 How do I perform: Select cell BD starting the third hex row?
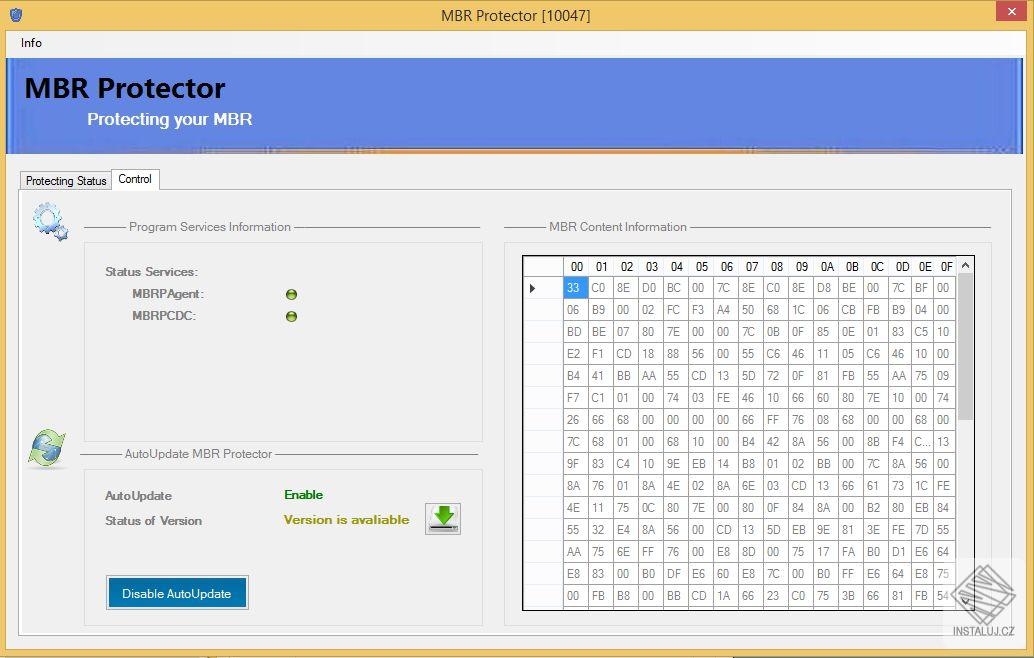click(574, 332)
